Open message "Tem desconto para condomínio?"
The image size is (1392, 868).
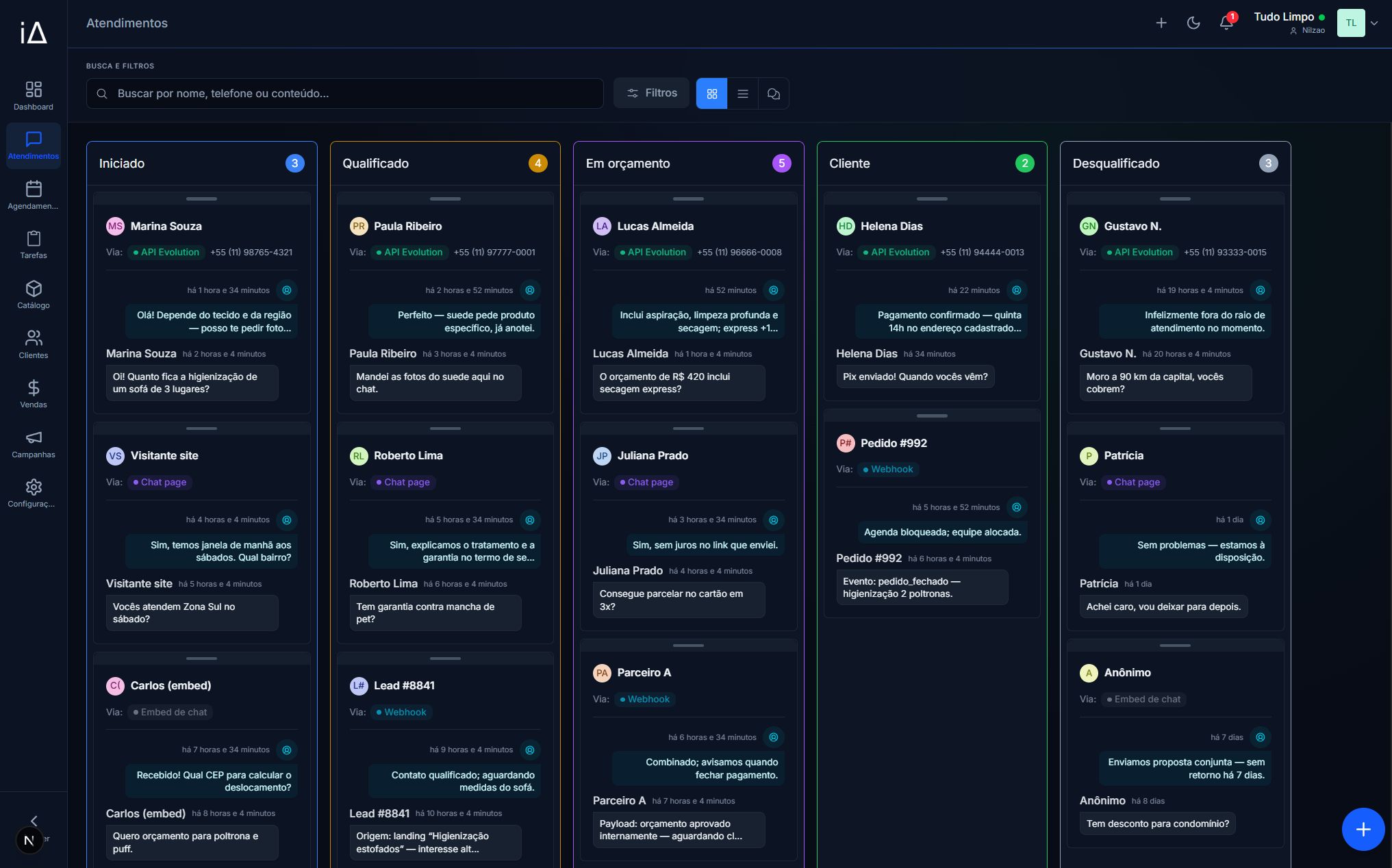point(1158,824)
